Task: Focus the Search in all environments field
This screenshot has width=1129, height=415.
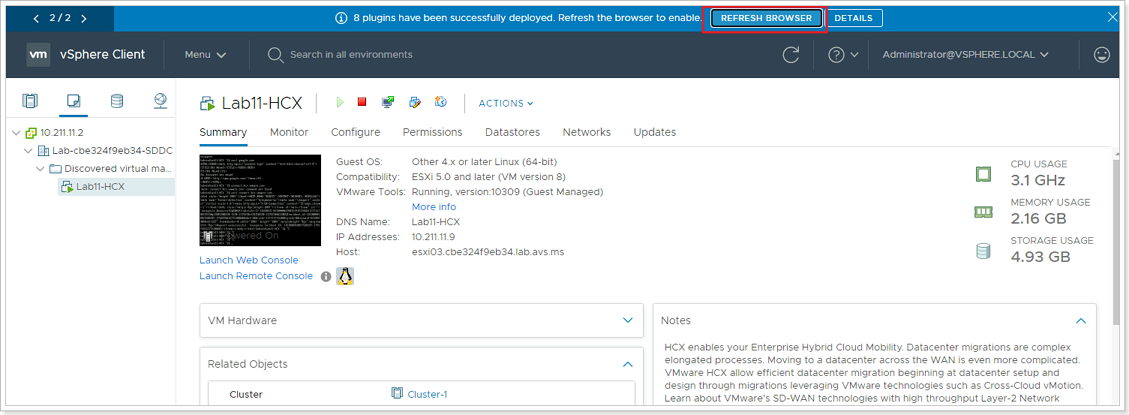Action: 351,55
